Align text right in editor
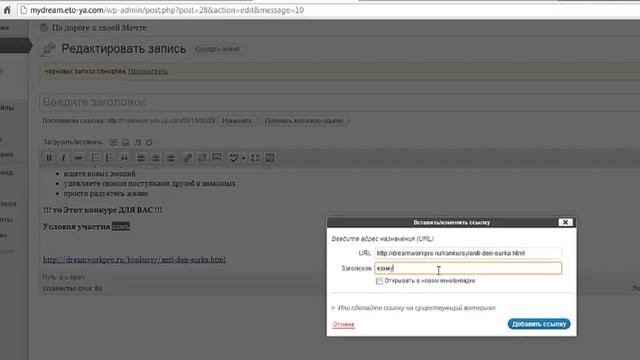The image size is (640, 360). tap(171, 158)
